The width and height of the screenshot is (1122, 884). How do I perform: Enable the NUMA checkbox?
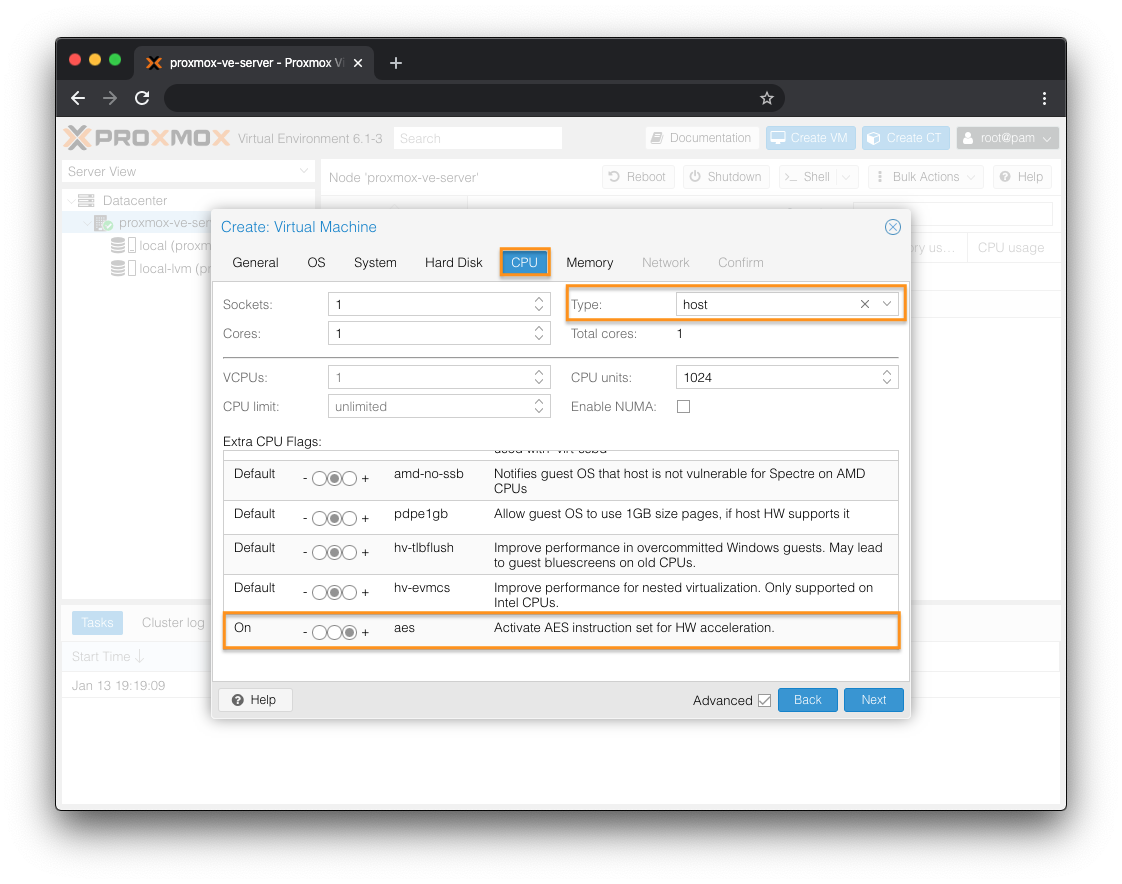click(x=683, y=407)
